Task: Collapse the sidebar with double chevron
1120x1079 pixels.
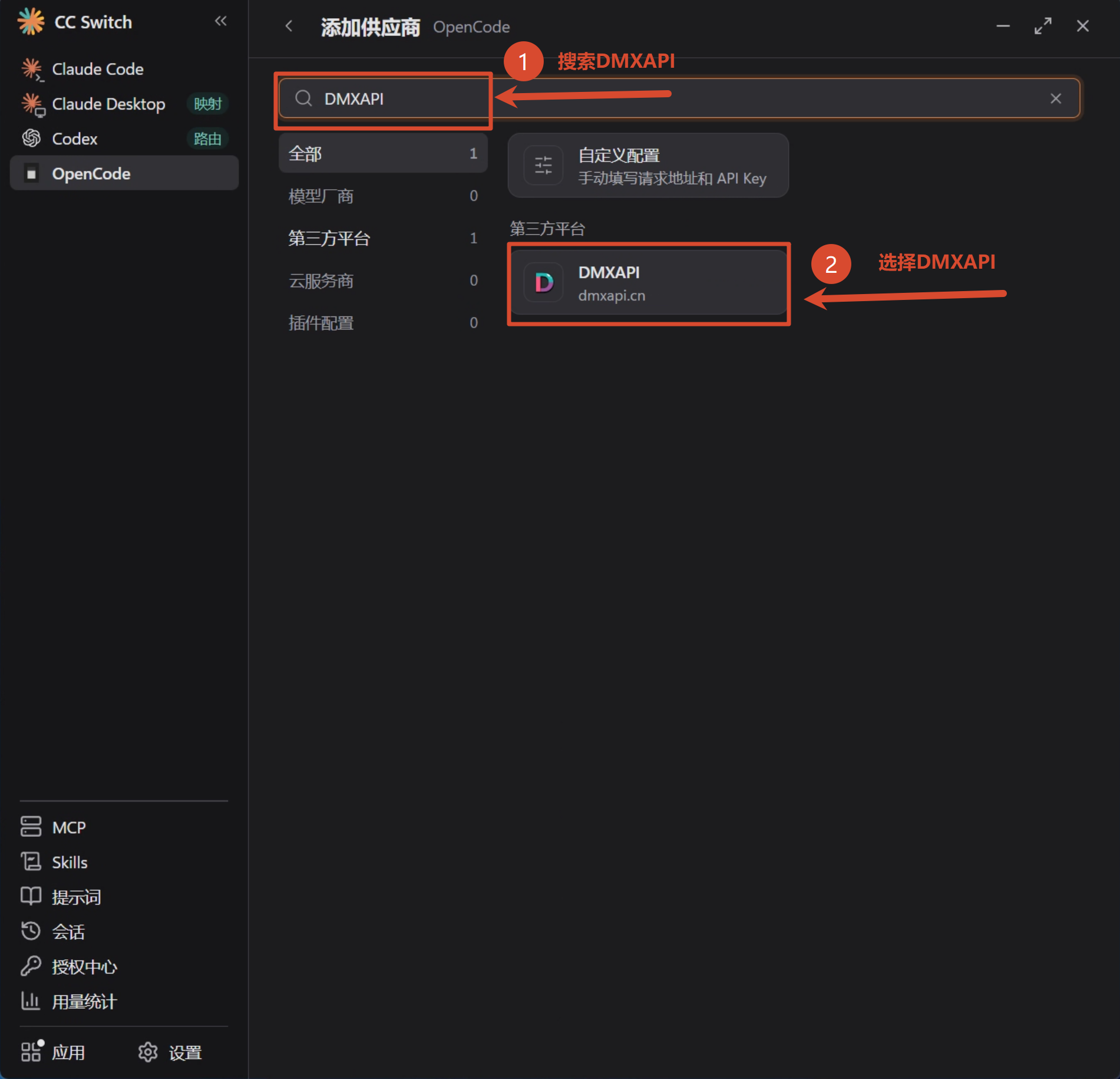Action: pos(221,21)
